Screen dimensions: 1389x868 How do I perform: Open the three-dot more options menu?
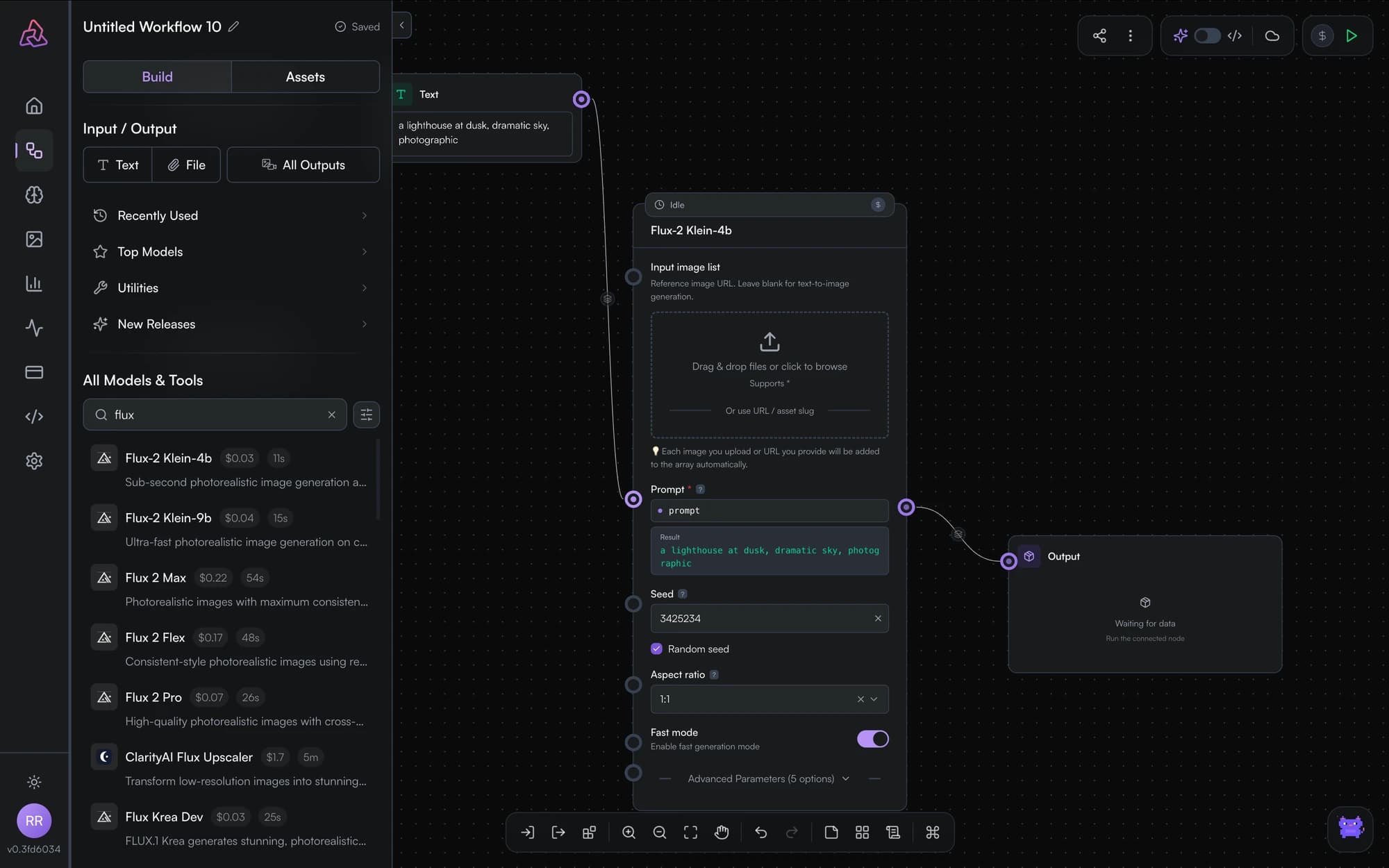click(x=1131, y=35)
